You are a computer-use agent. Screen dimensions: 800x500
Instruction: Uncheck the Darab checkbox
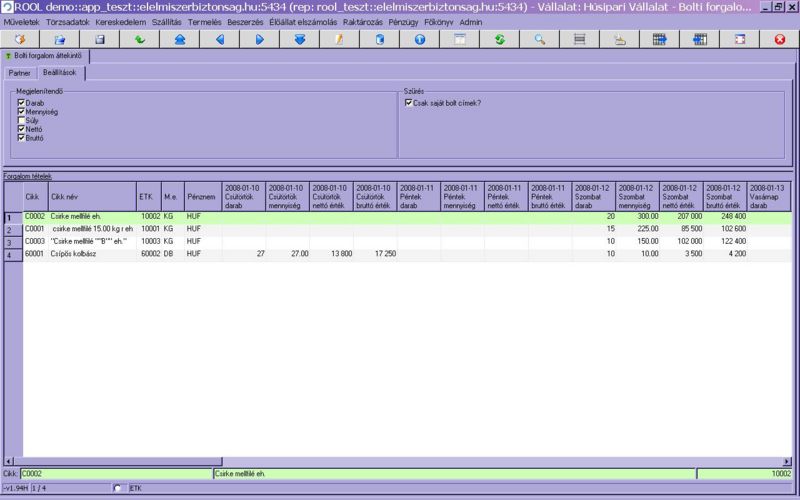click(21, 103)
